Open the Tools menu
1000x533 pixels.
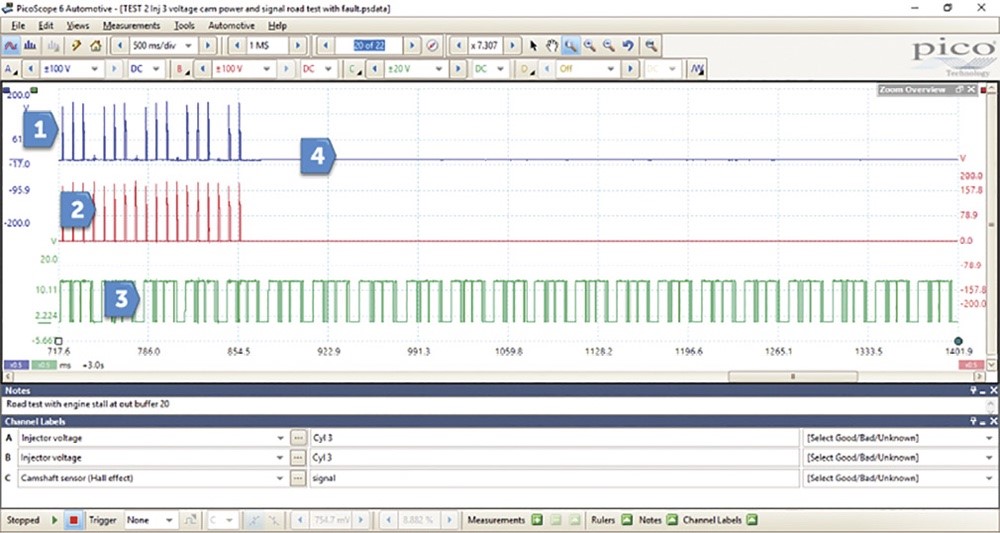tap(184, 26)
